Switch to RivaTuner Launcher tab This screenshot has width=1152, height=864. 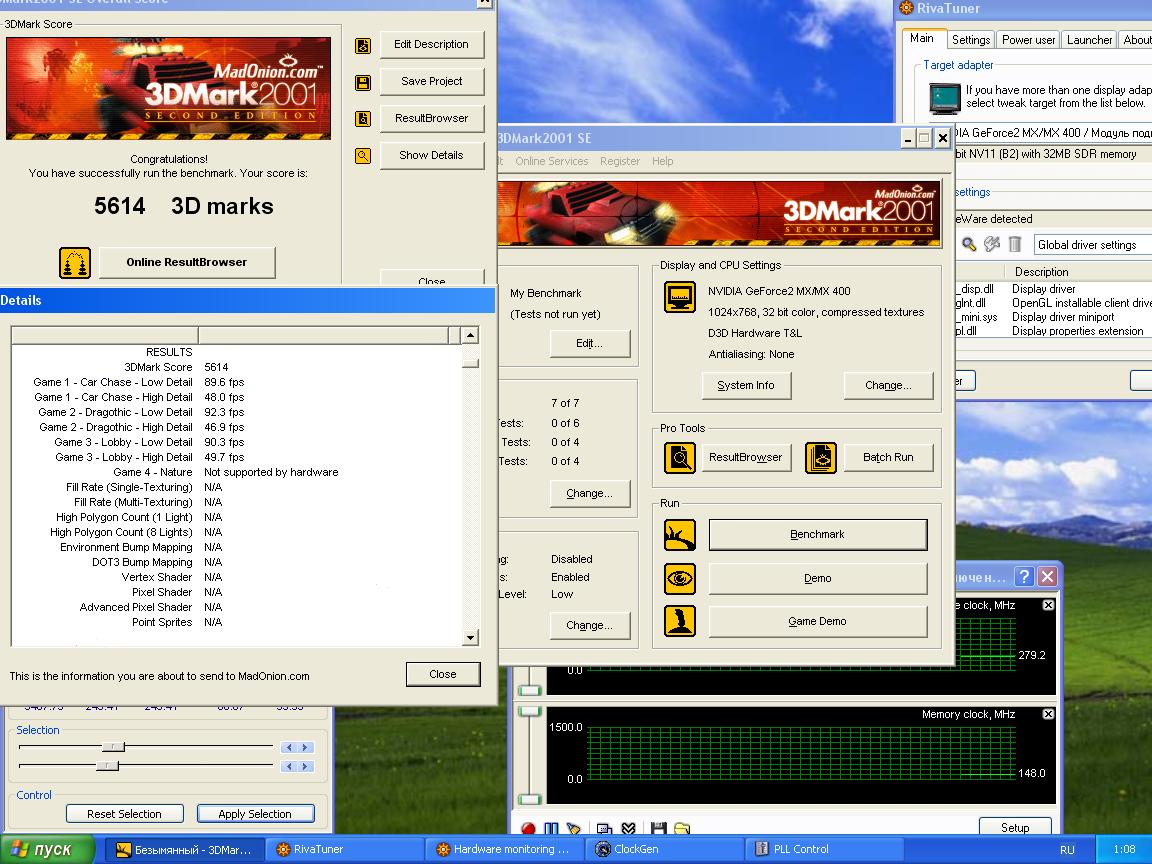1089,40
